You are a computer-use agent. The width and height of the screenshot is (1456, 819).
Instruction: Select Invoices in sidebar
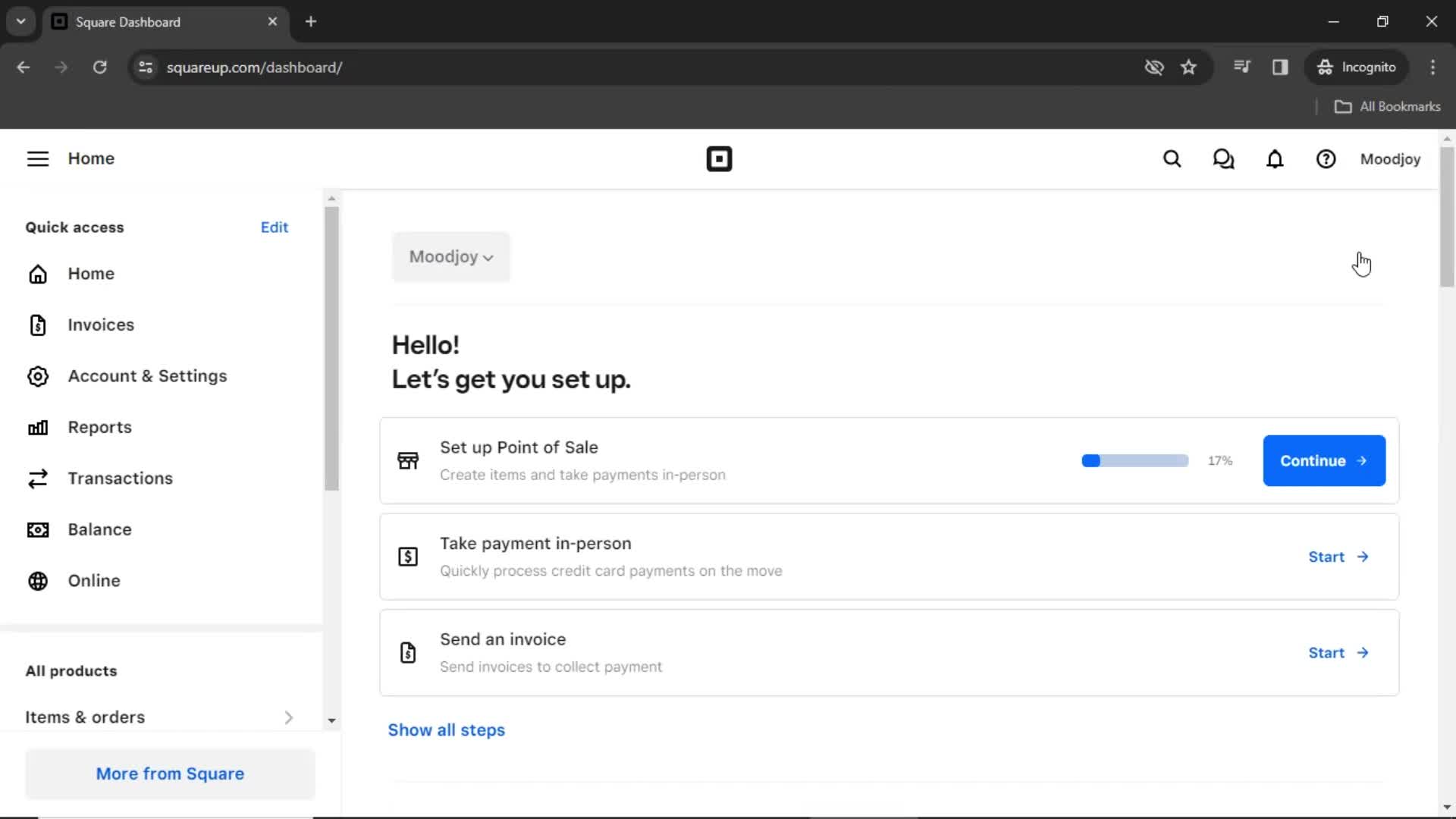(101, 325)
